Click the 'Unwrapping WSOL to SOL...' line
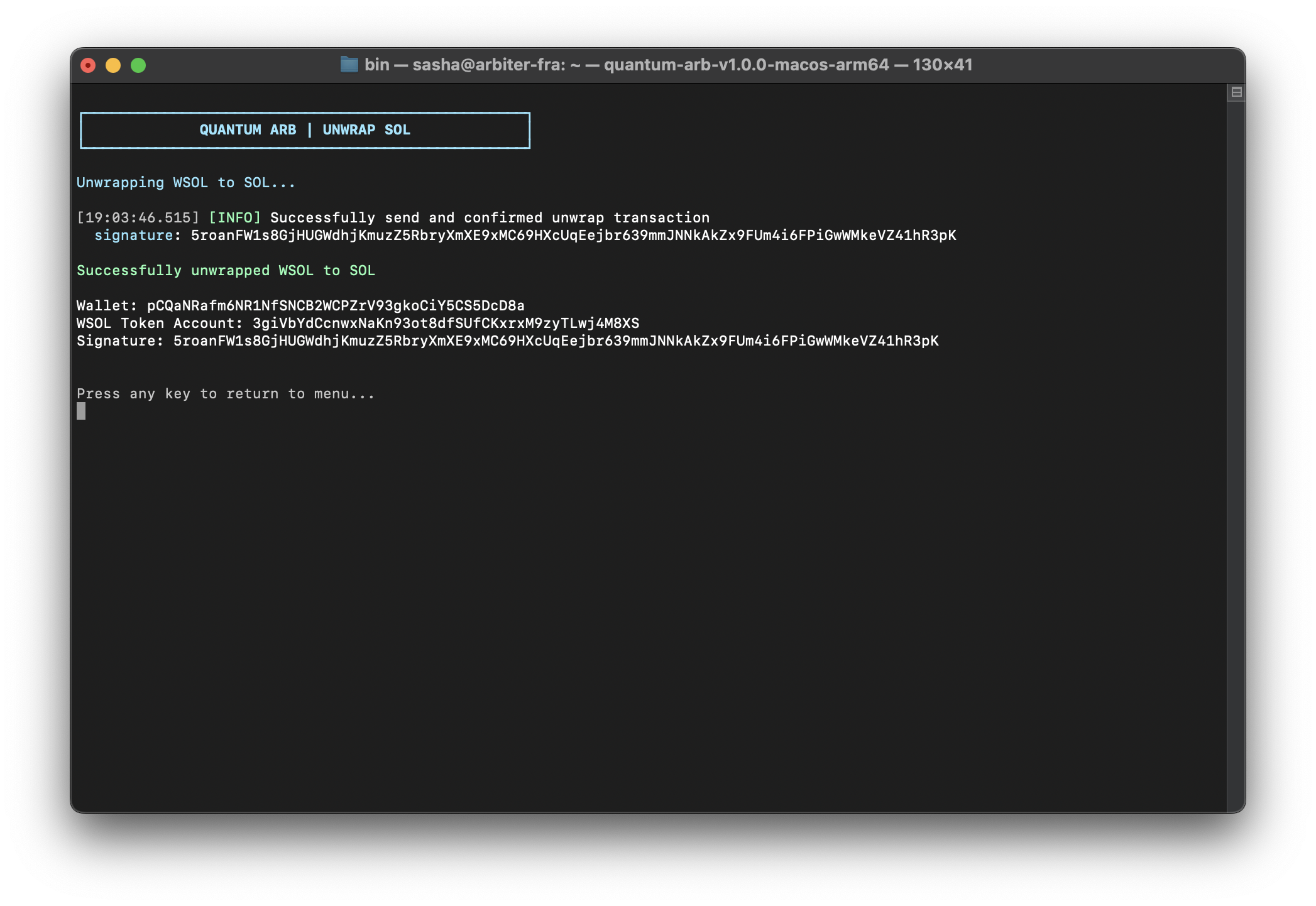Image resolution: width=1316 pixels, height=906 pixels. 185,183
